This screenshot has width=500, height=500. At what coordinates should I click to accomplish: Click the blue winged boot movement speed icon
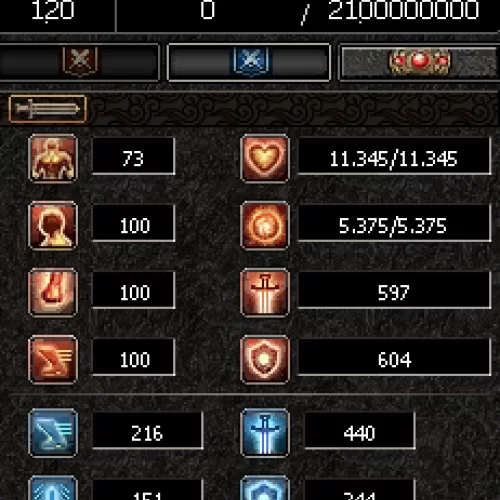[x=53, y=433]
